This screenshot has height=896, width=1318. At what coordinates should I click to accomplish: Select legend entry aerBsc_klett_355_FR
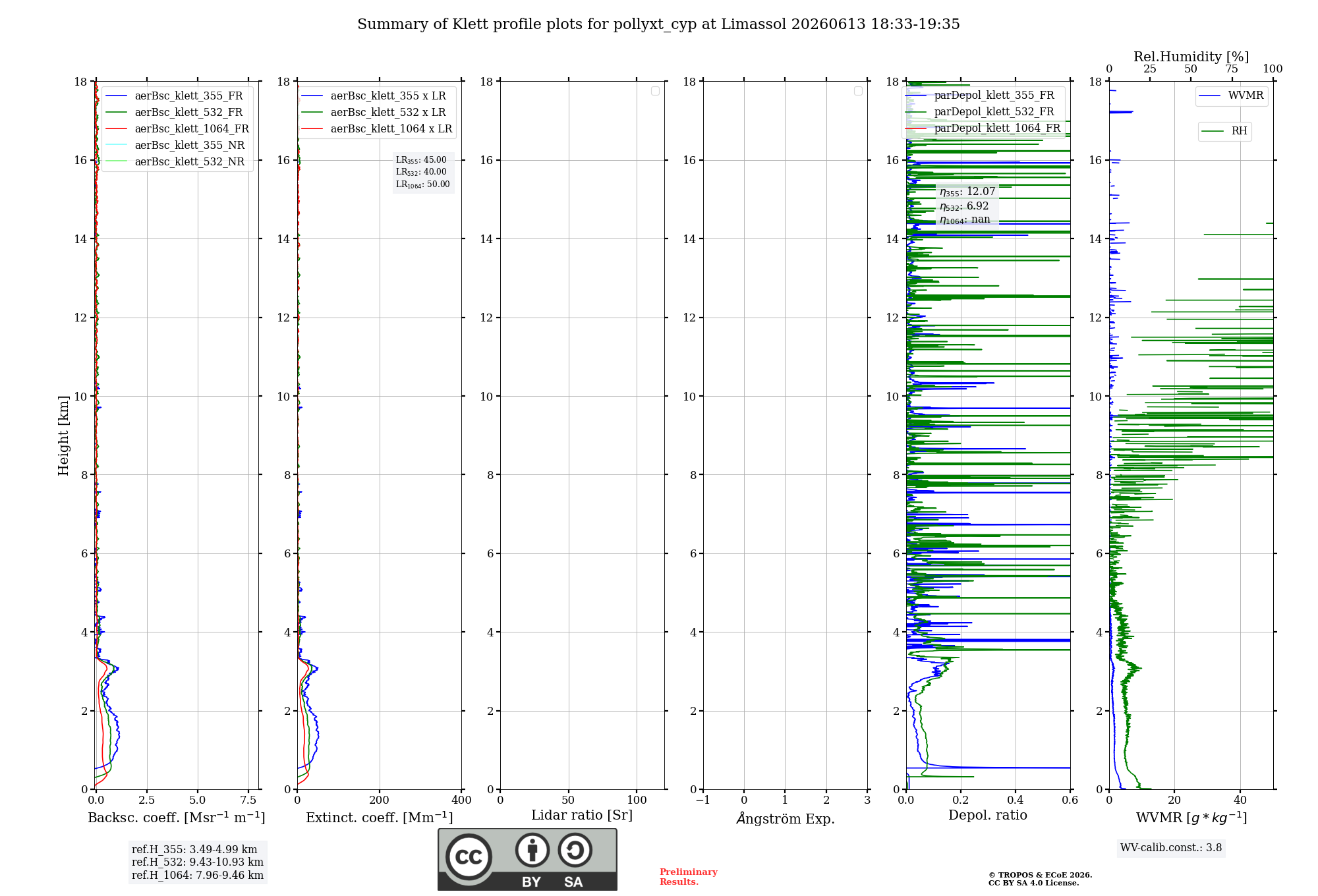(x=177, y=96)
